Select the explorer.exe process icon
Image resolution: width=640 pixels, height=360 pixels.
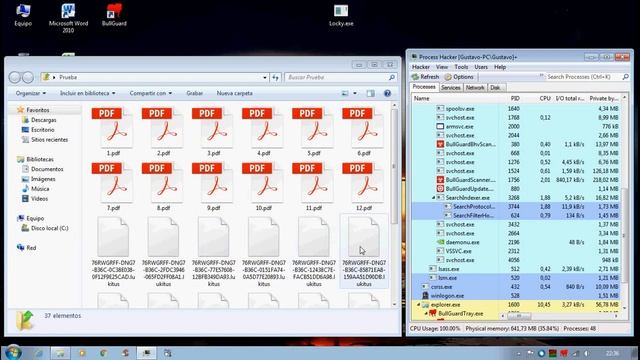(x=425, y=304)
